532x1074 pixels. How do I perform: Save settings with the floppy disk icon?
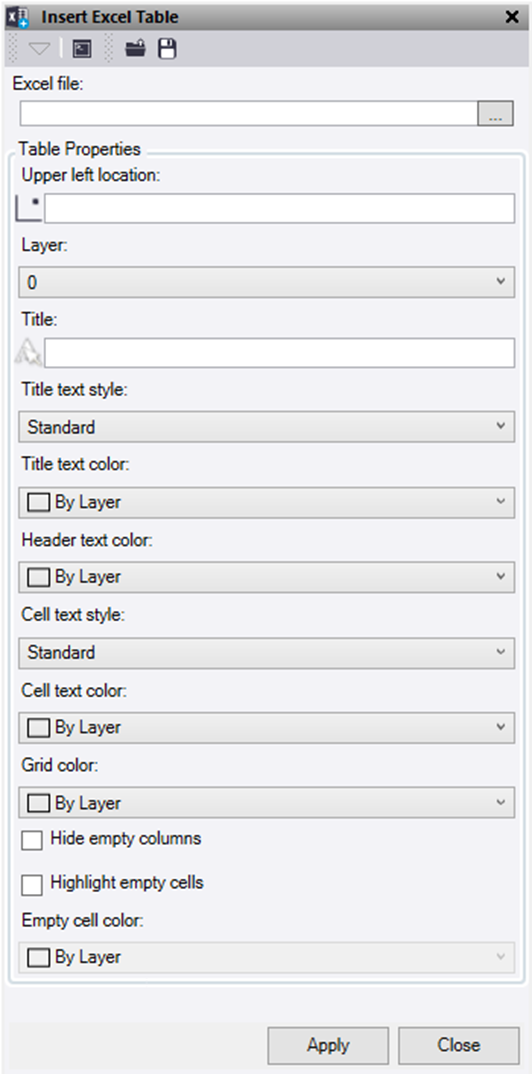(167, 49)
